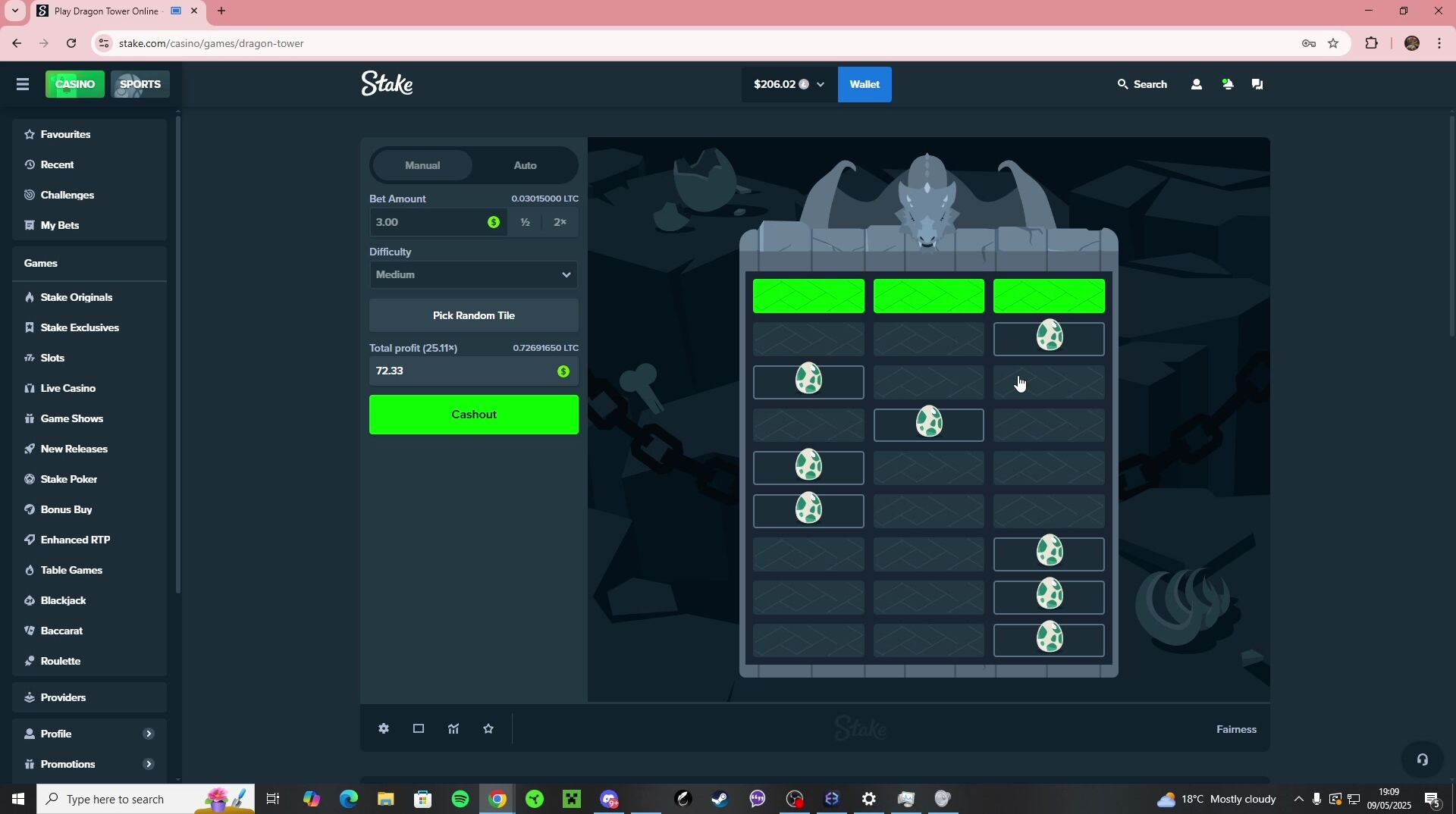Click Windows Start button

pyautogui.click(x=18, y=799)
